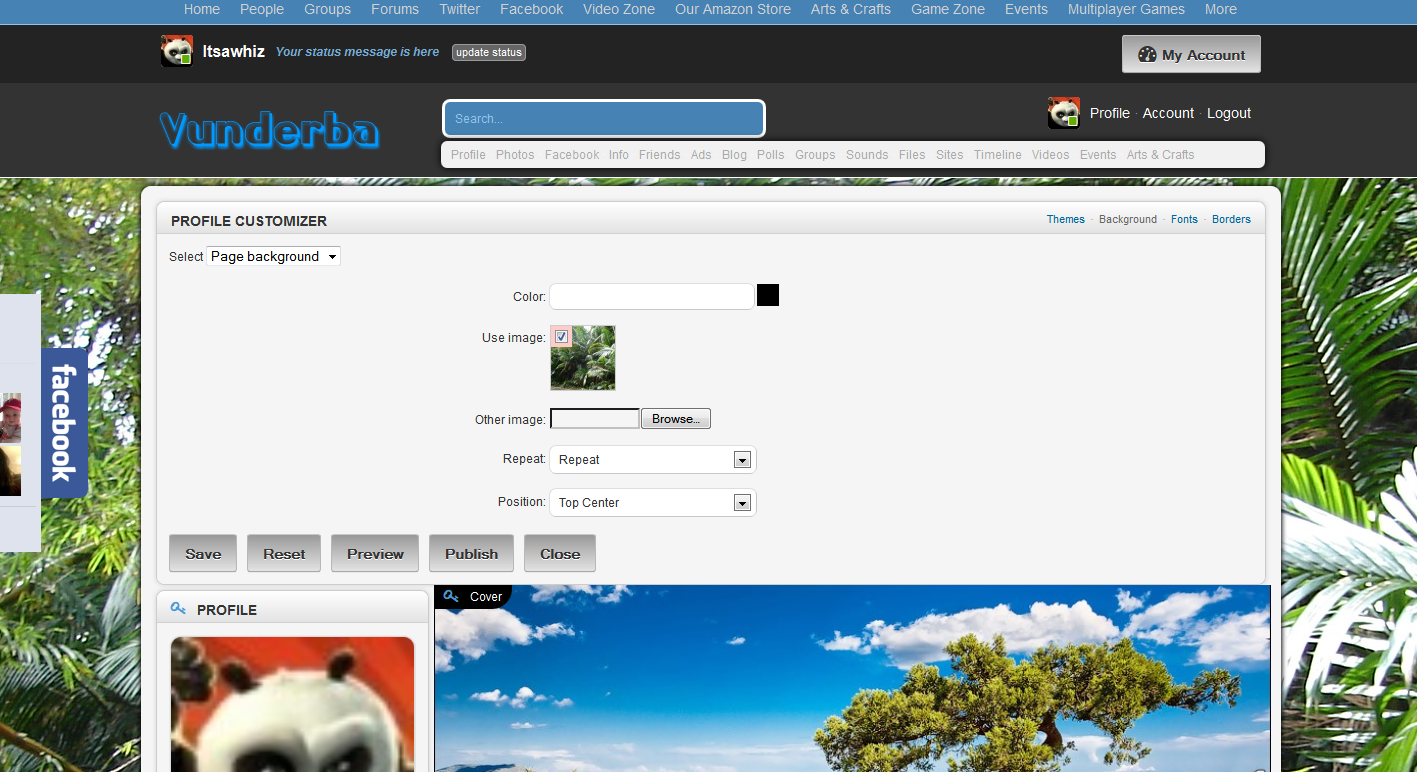Preview the profile background
This screenshot has height=772, width=1417.
(375, 553)
